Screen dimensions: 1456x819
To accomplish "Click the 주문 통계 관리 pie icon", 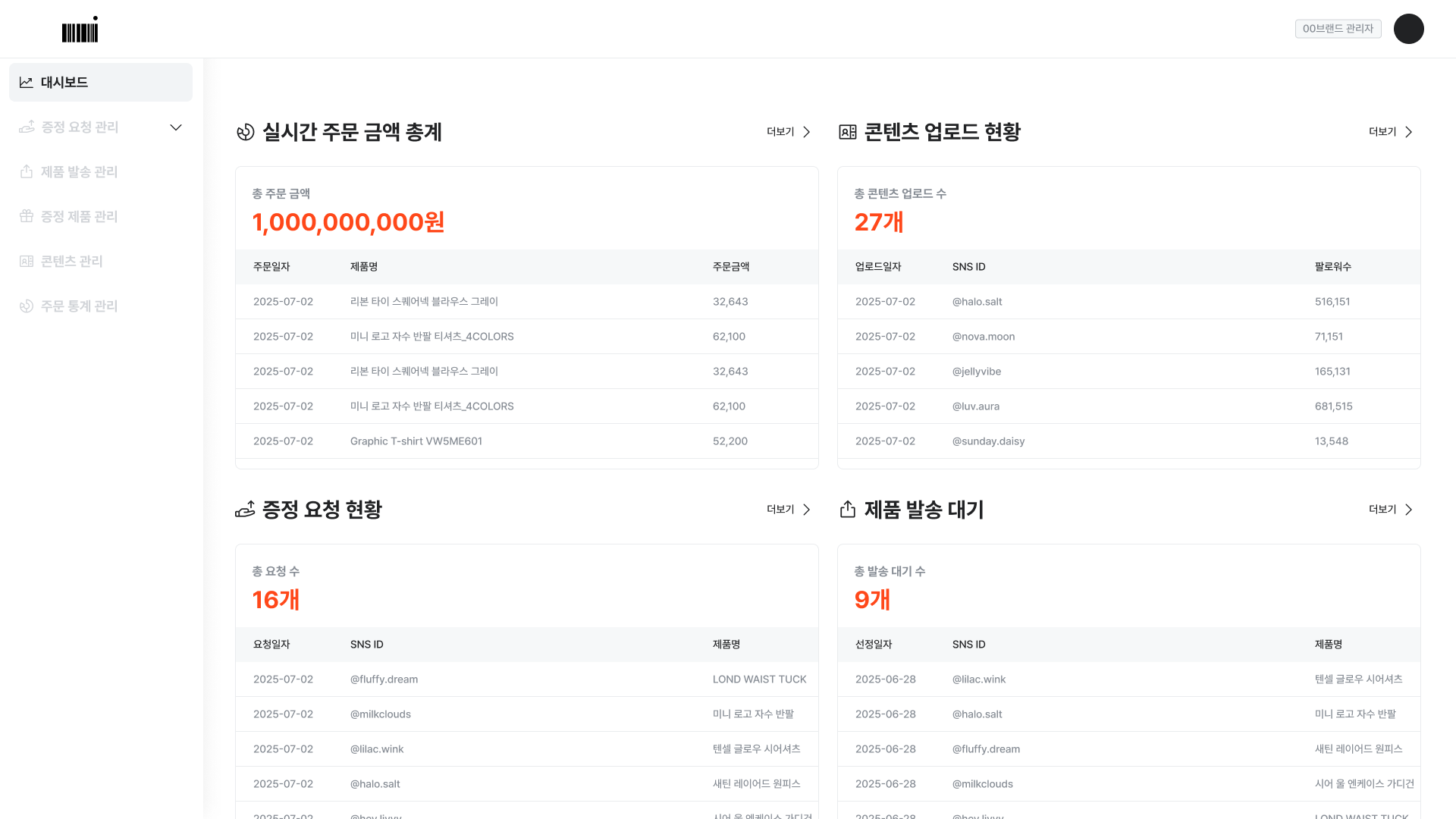I will (27, 306).
